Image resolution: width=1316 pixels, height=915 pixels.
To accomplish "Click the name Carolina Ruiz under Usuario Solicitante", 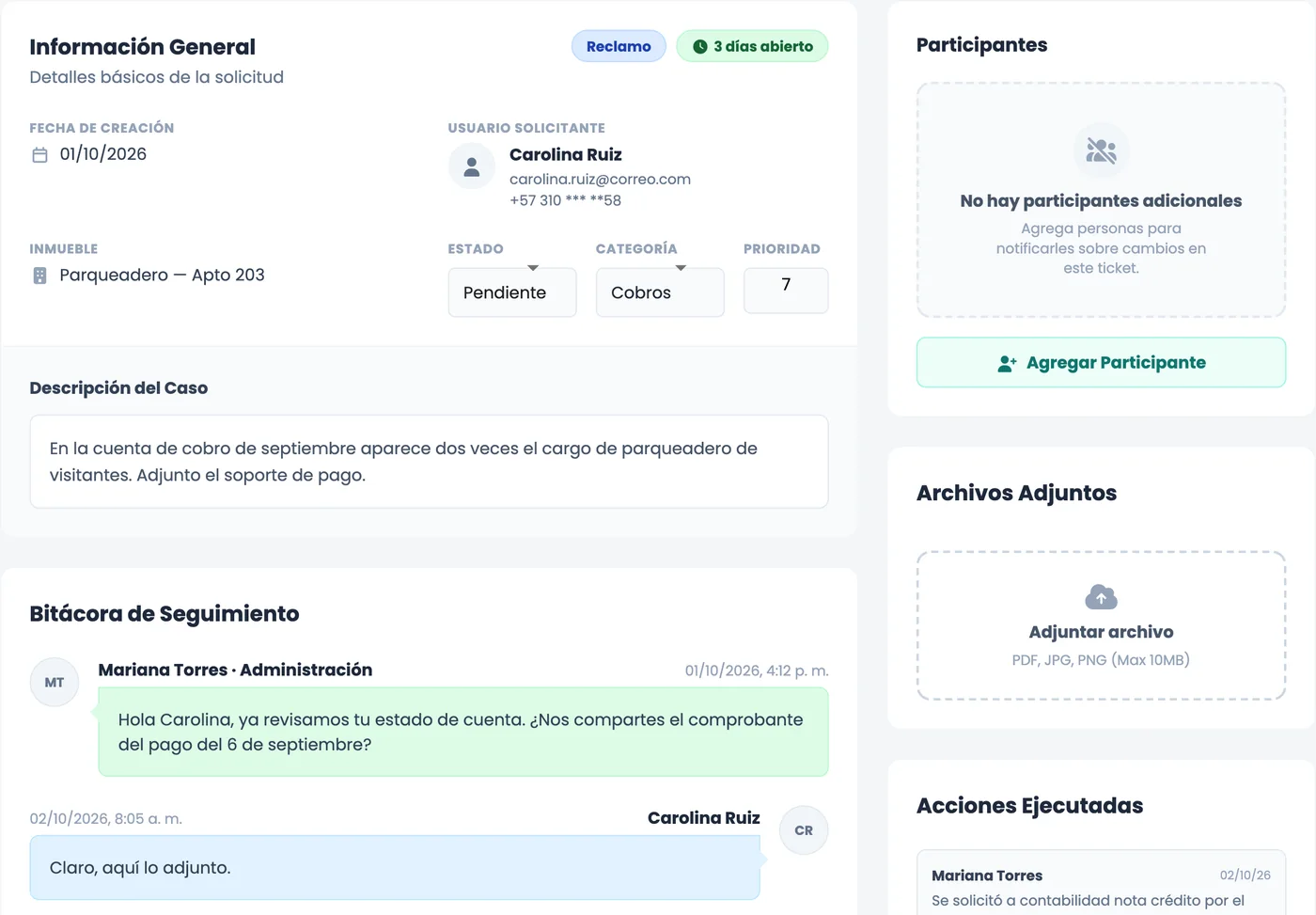I will click(566, 154).
